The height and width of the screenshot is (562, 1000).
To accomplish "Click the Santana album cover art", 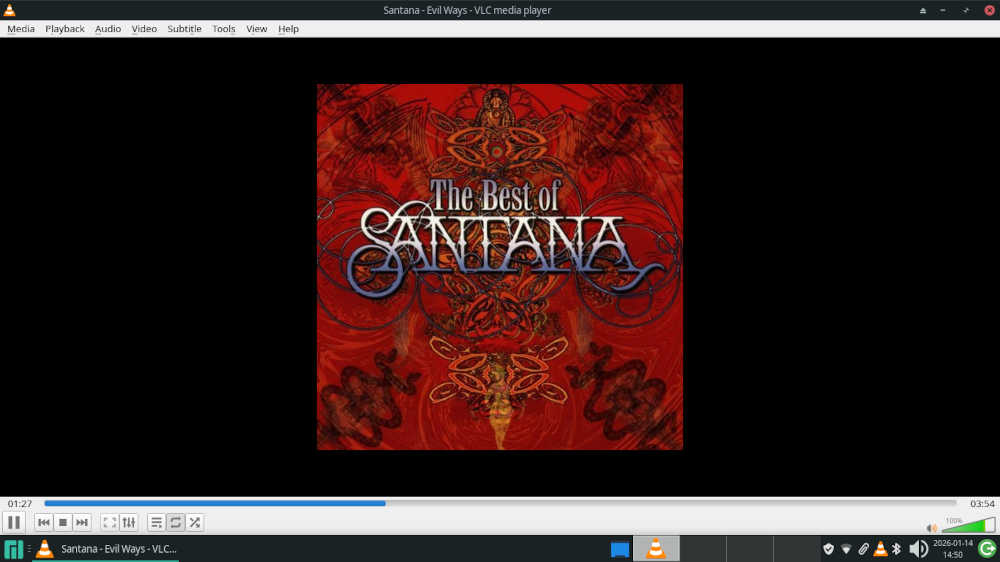I will [500, 267].
